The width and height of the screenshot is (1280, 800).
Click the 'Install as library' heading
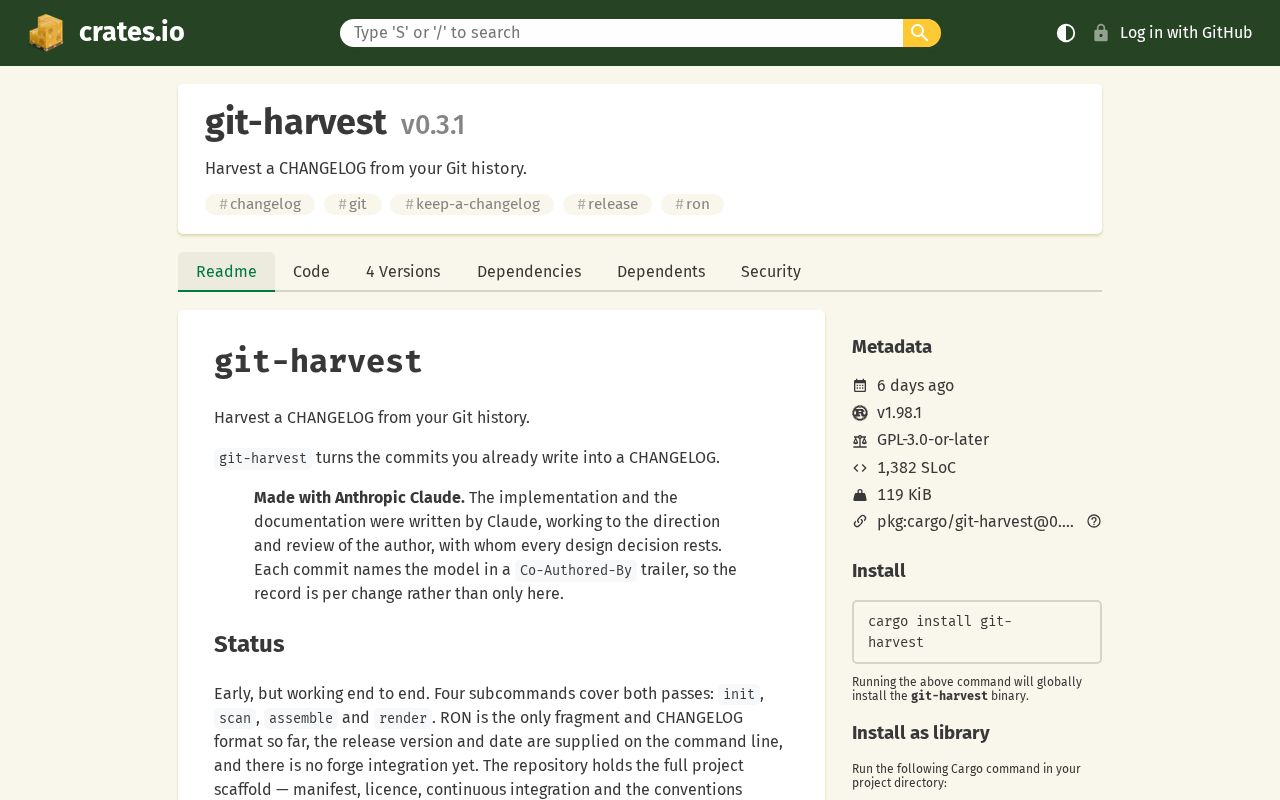tap(921, 733)
